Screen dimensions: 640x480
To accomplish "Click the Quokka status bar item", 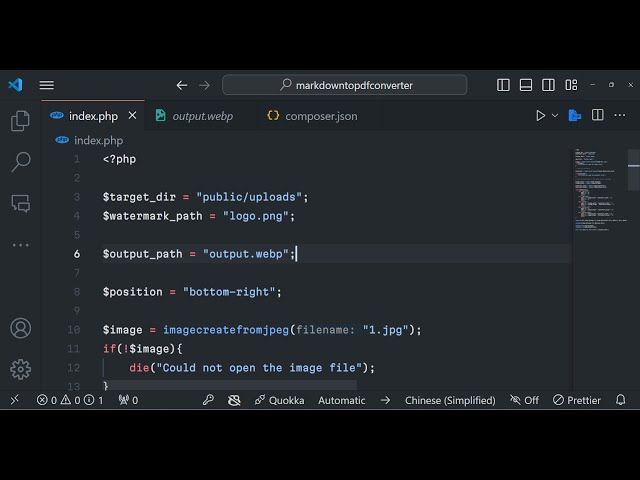I will (279, 400).
